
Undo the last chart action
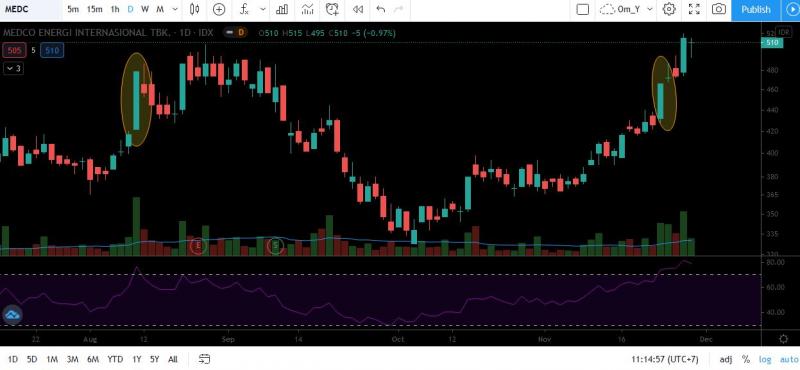[x=381, y=9]
